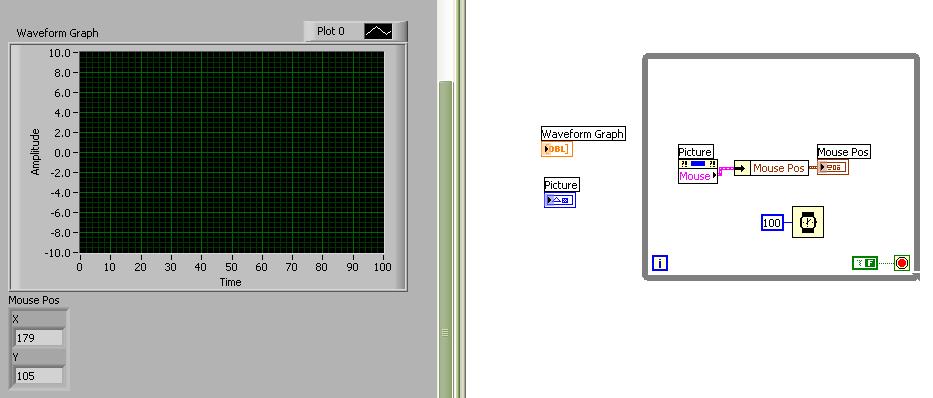
Task: Click the Y value field showing 105
Action: coord(39,376)
